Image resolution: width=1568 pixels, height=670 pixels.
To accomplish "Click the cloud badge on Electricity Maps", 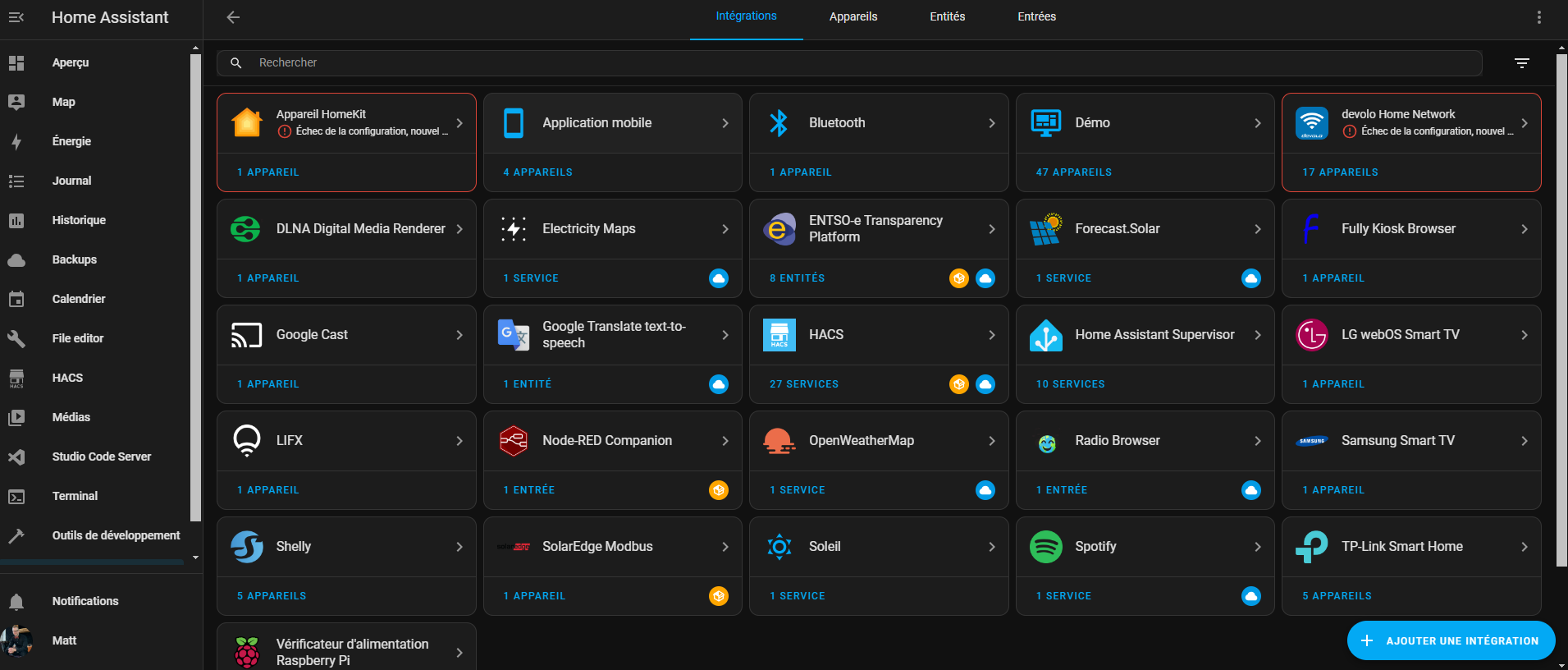I will [719, 278].
